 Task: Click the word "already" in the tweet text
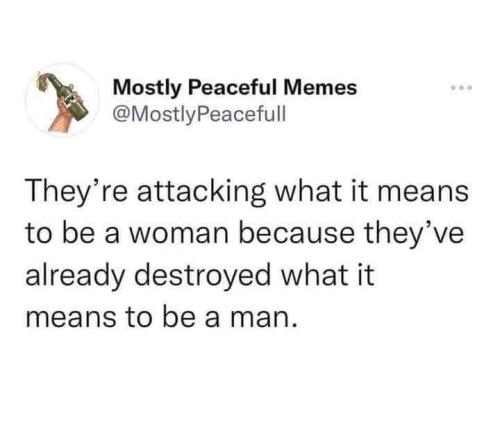(74, 276)
